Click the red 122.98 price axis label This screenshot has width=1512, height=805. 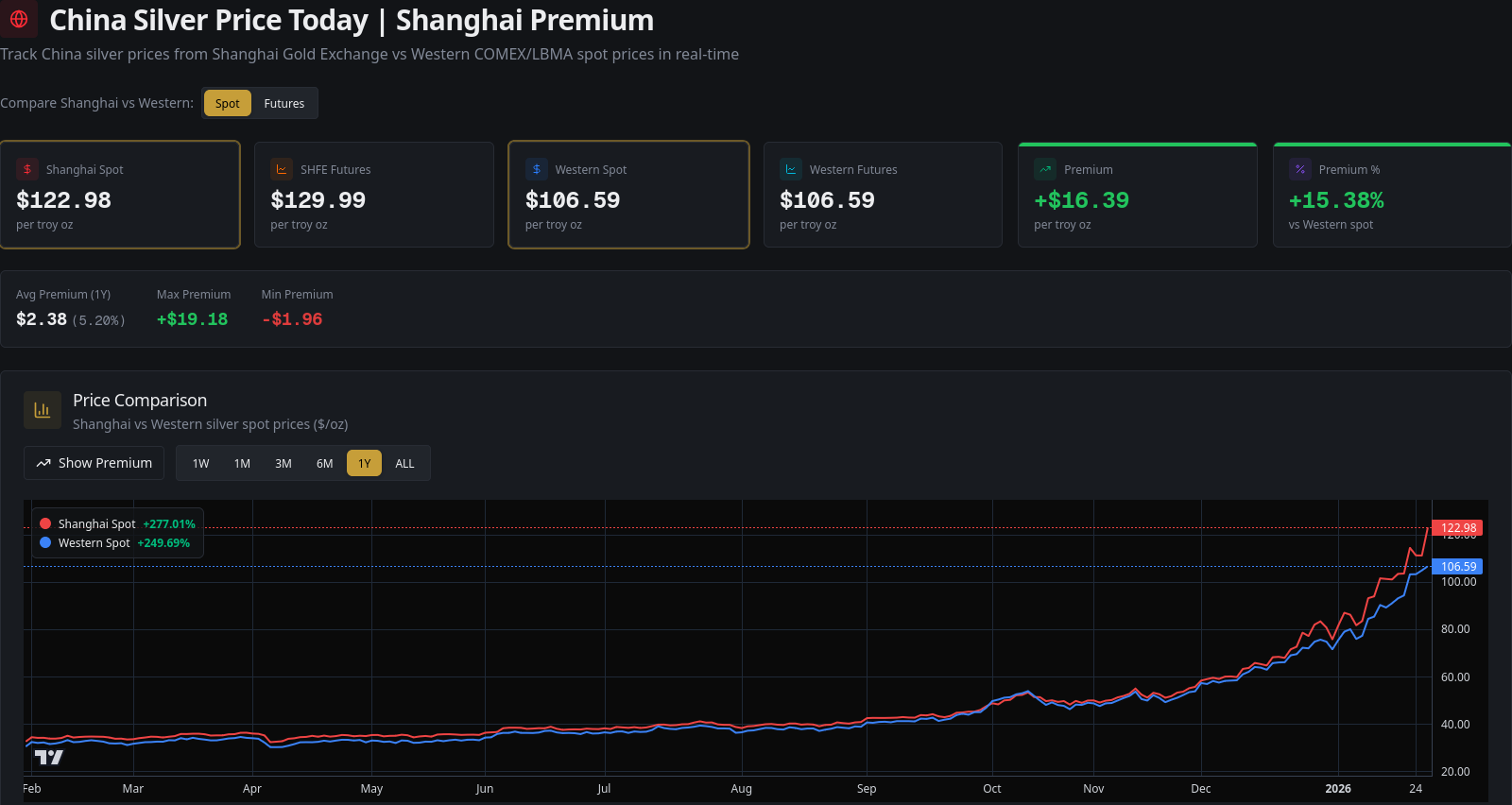1457,528
